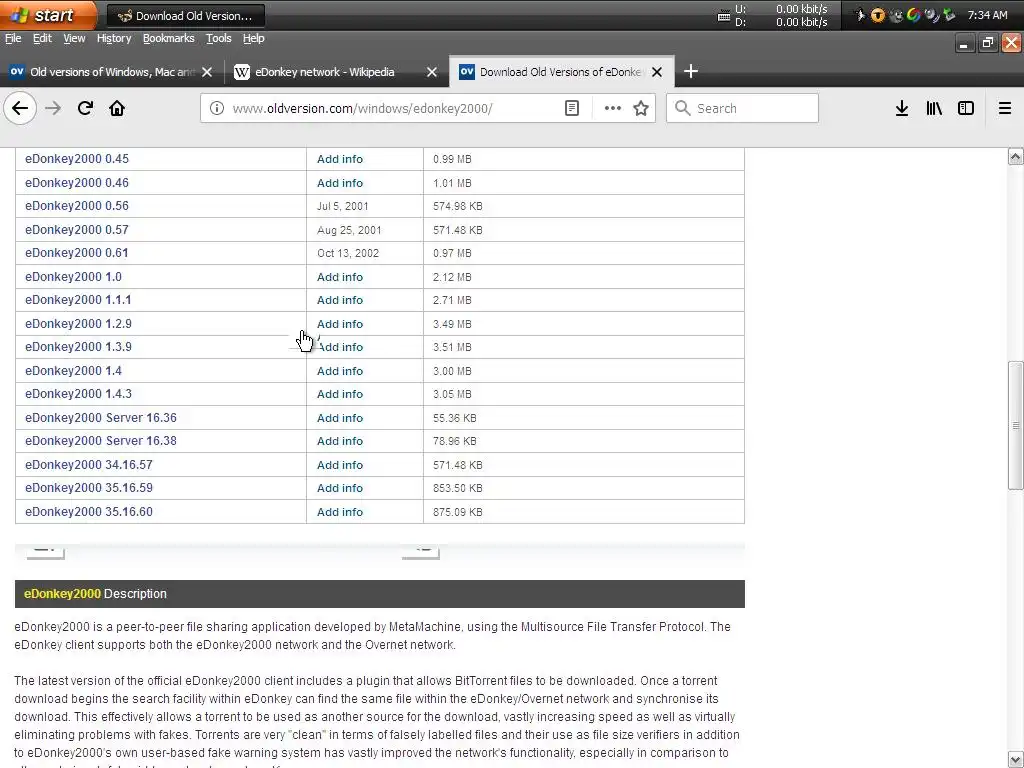Screen dimensions: 1024x768
Task: Open the browser home page
Action: point(117,108)
